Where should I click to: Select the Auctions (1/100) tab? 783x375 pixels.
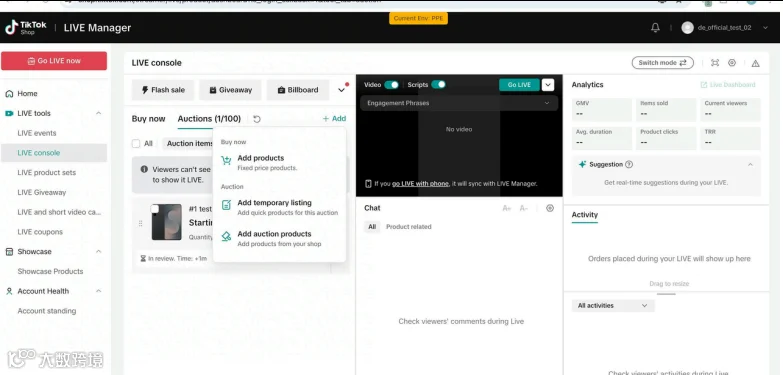tap(209, 119)
